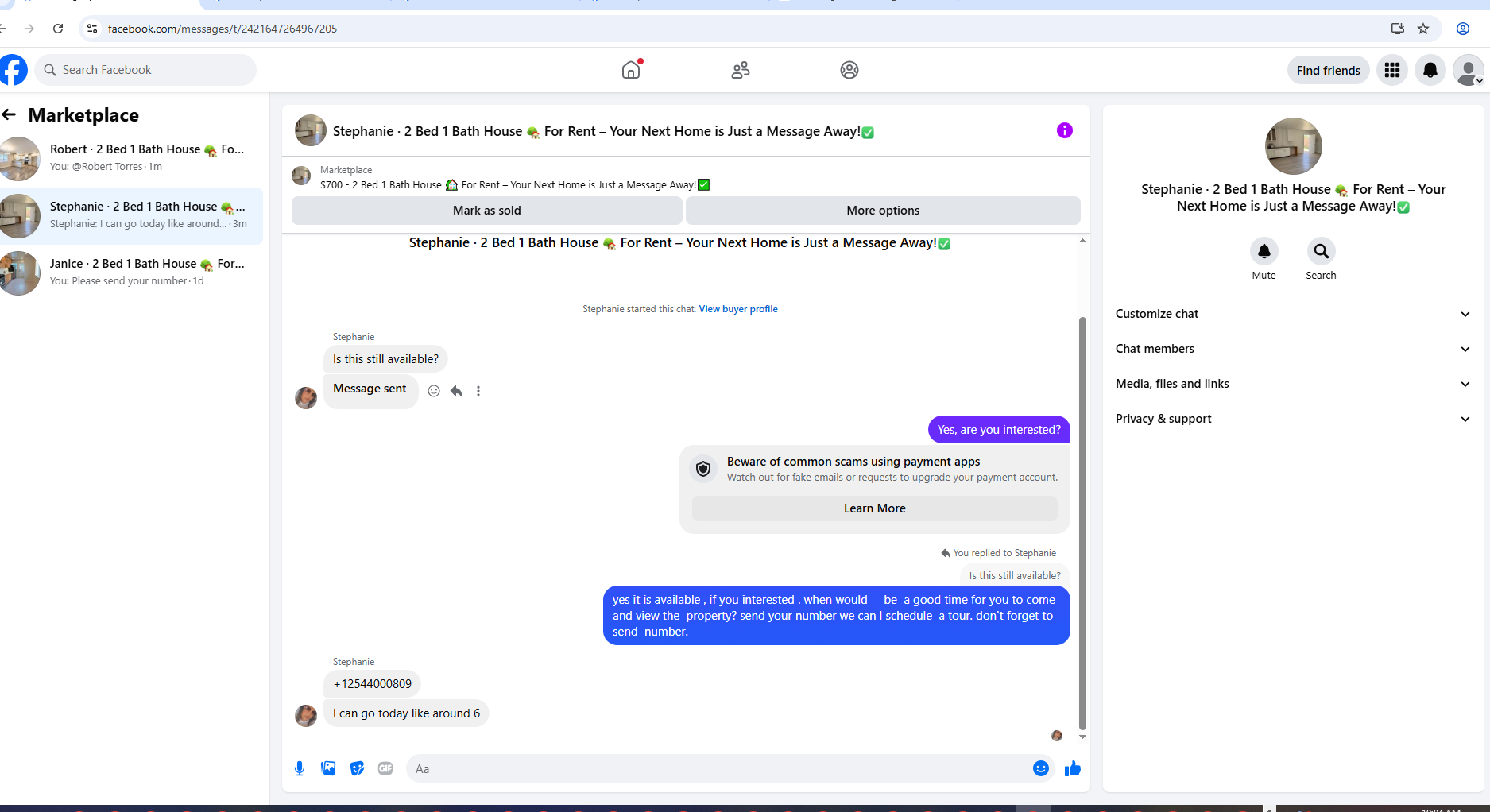Open the listing thumbnail in right panel

(1293, 146)
